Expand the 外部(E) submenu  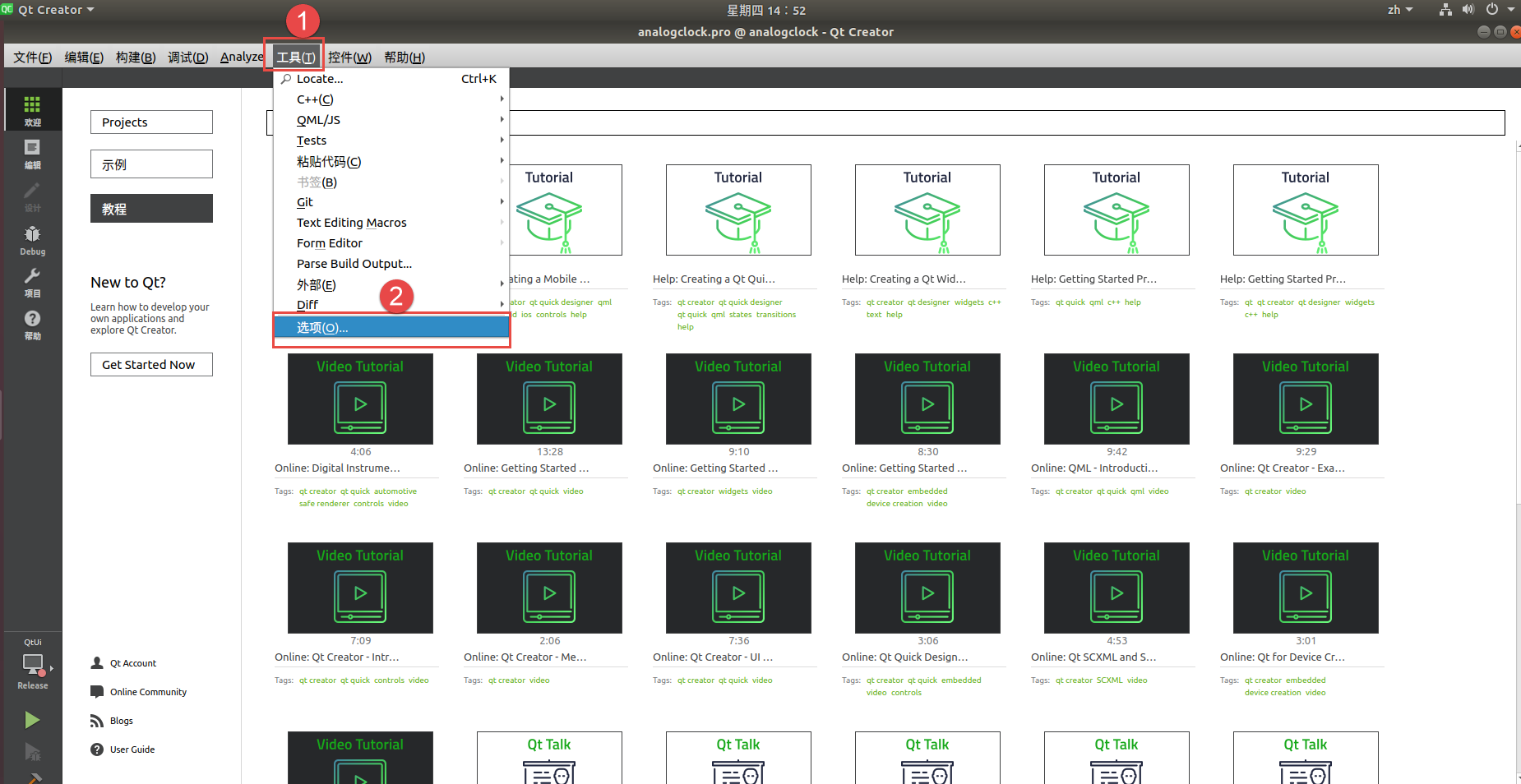click(391, 284)
